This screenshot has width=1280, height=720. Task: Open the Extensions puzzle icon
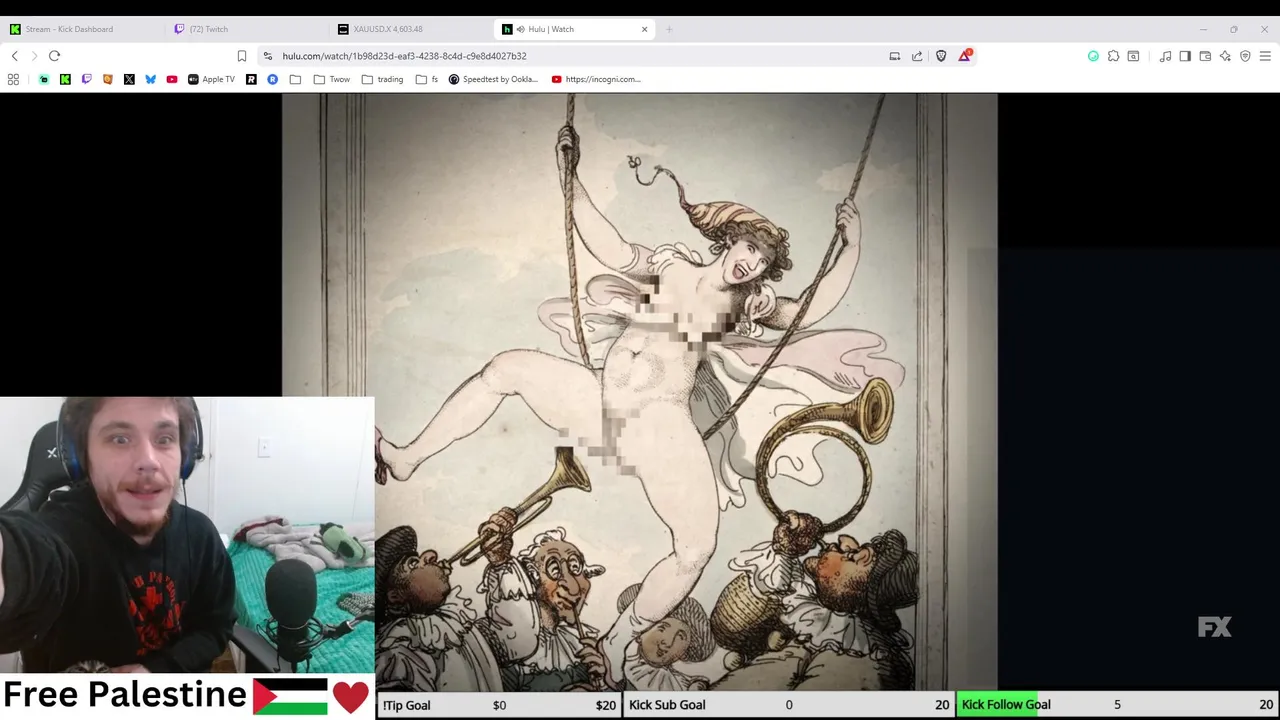tap(1113, 56)
